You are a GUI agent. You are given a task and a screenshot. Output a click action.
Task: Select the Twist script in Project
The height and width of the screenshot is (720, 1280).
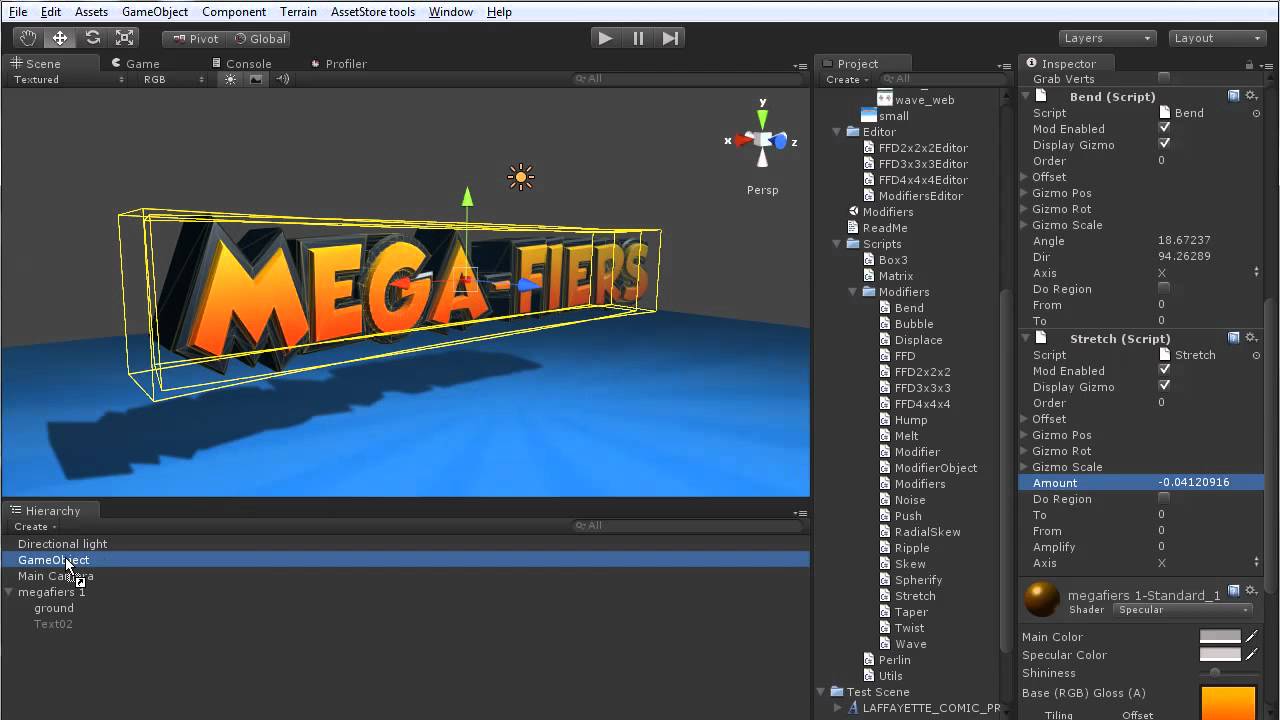click(908, 628)
